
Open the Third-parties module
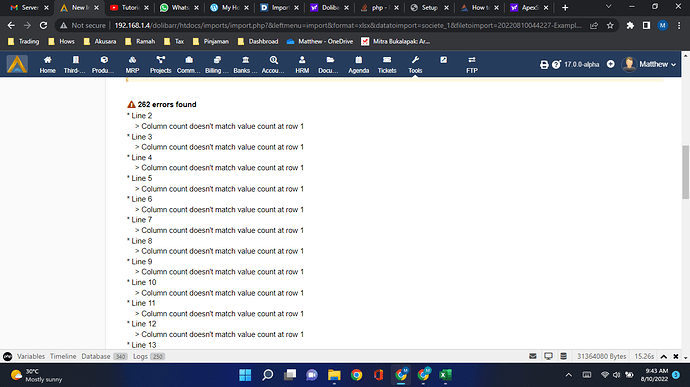(75, 64)
